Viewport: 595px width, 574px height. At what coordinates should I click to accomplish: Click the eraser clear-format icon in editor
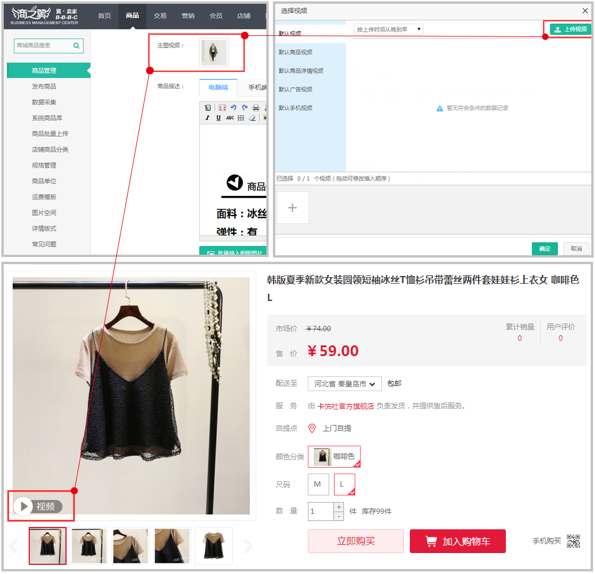252,118
